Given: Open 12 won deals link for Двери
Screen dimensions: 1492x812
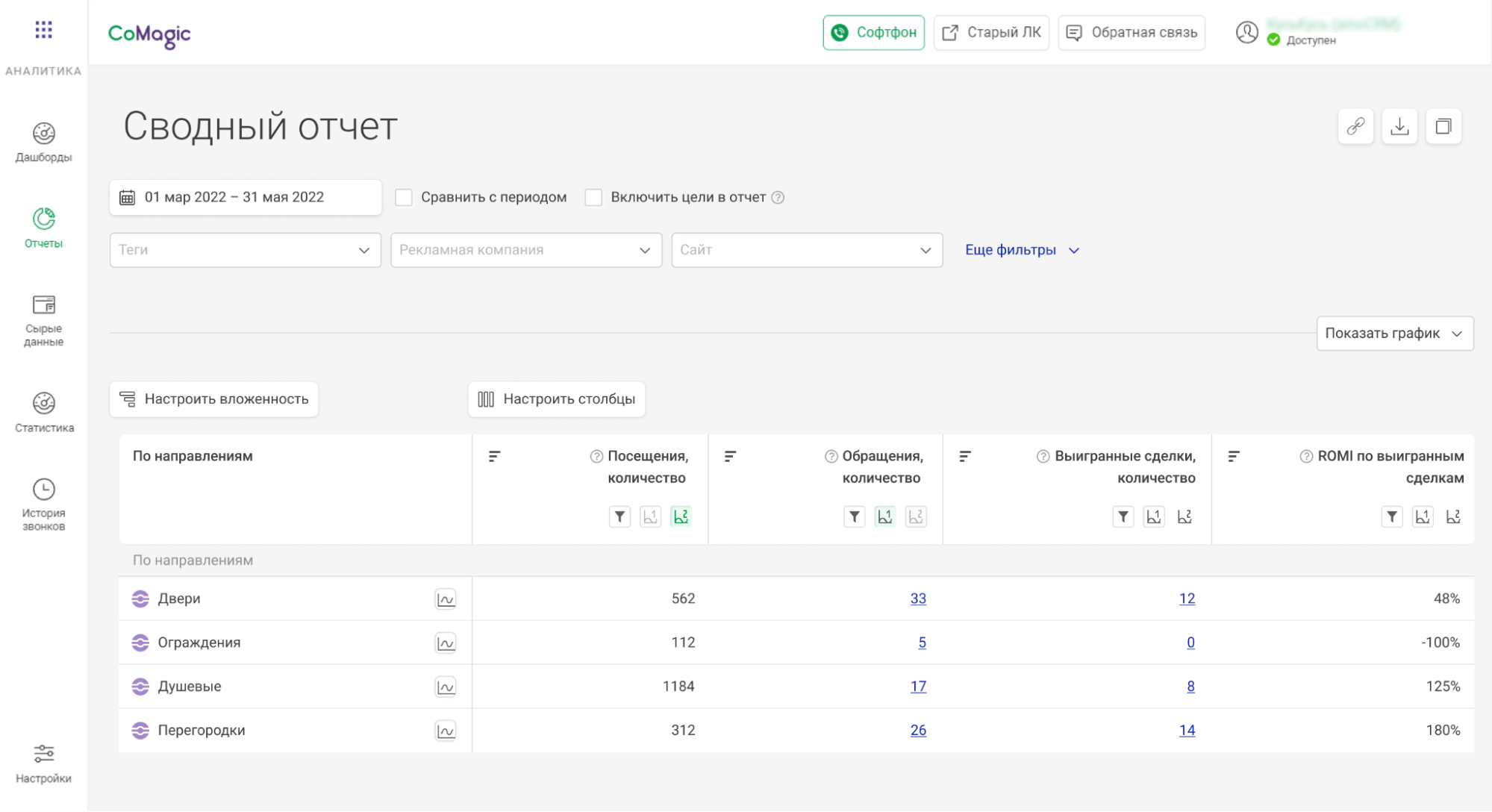Looking at the screenshot, I should pyautogui.click(x=1187, y=599).
